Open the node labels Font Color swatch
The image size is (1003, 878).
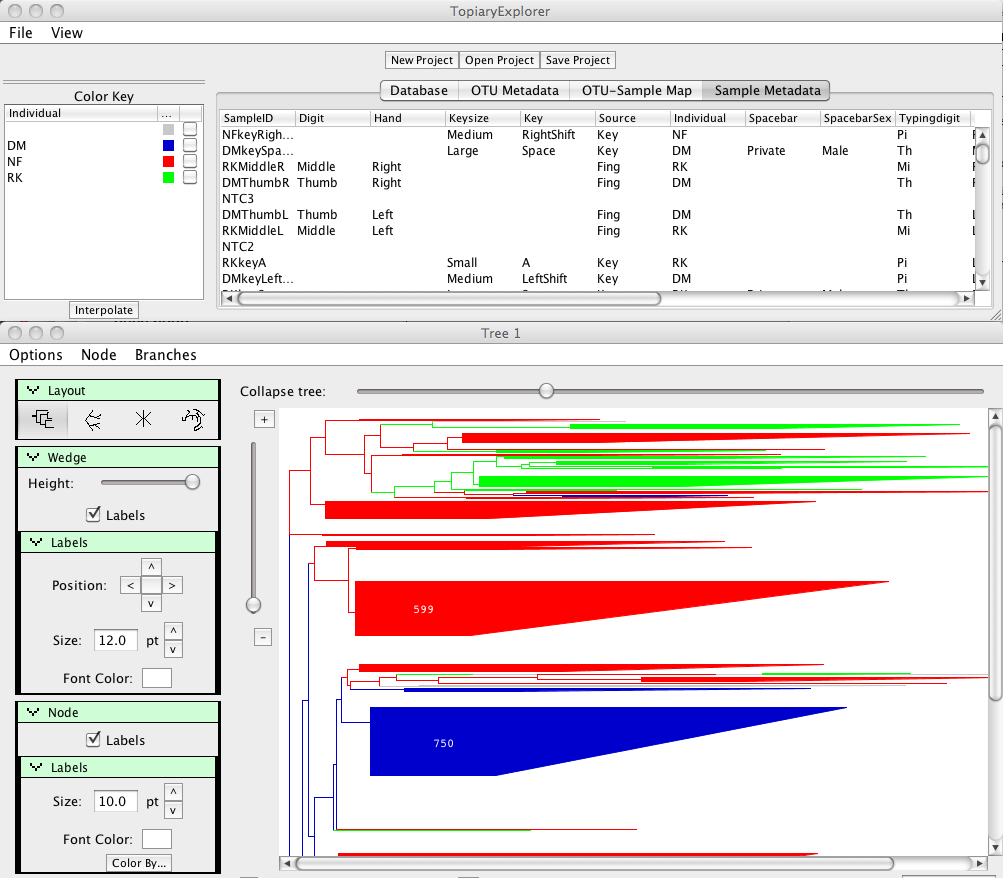(157, 839)
